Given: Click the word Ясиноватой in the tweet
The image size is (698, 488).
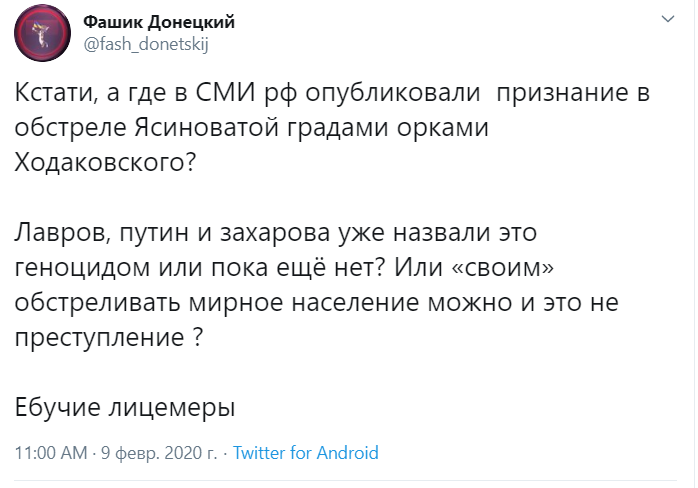Looking at the screenshot, I should (207, 127).
